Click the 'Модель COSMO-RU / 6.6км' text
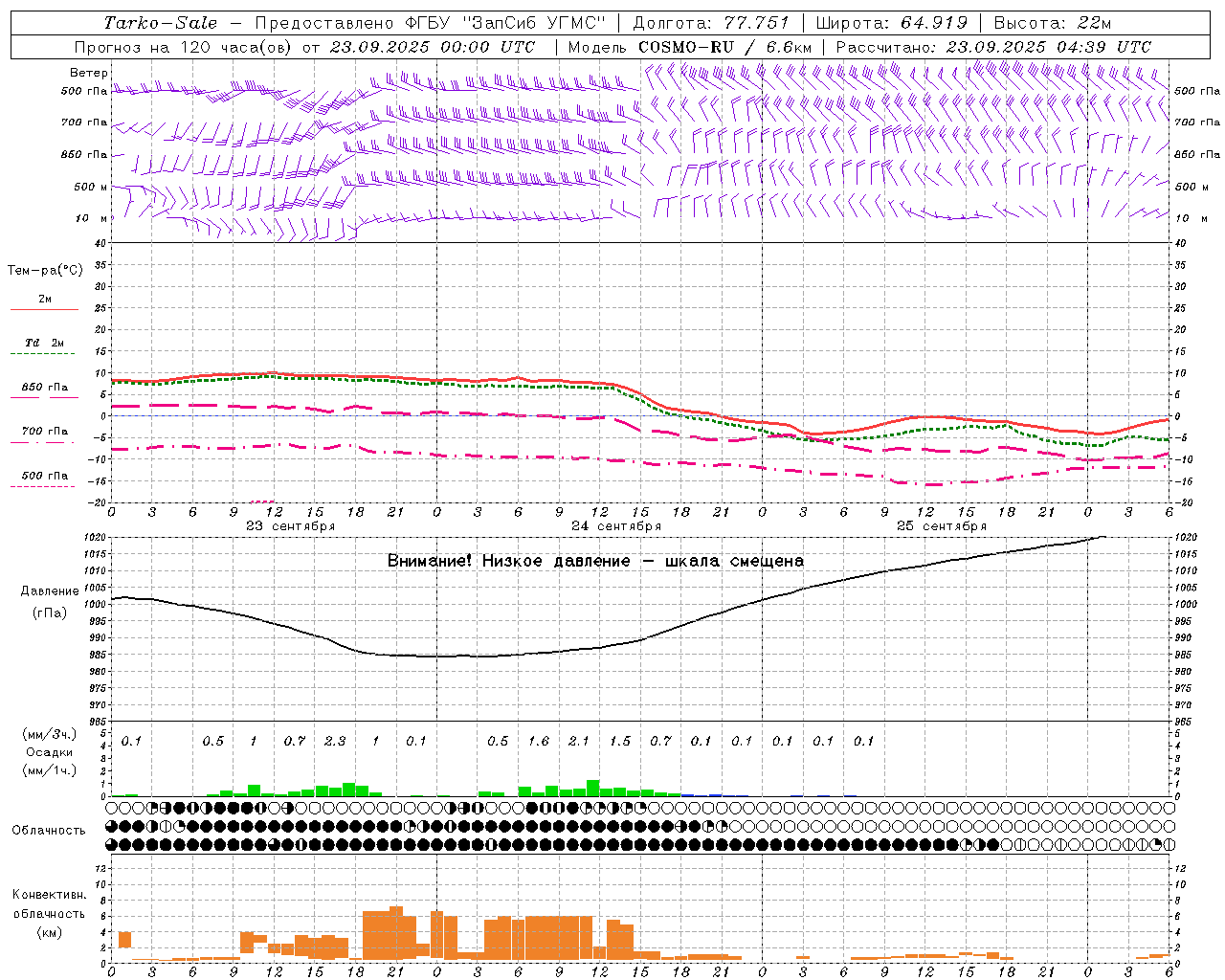 [690, 47]
